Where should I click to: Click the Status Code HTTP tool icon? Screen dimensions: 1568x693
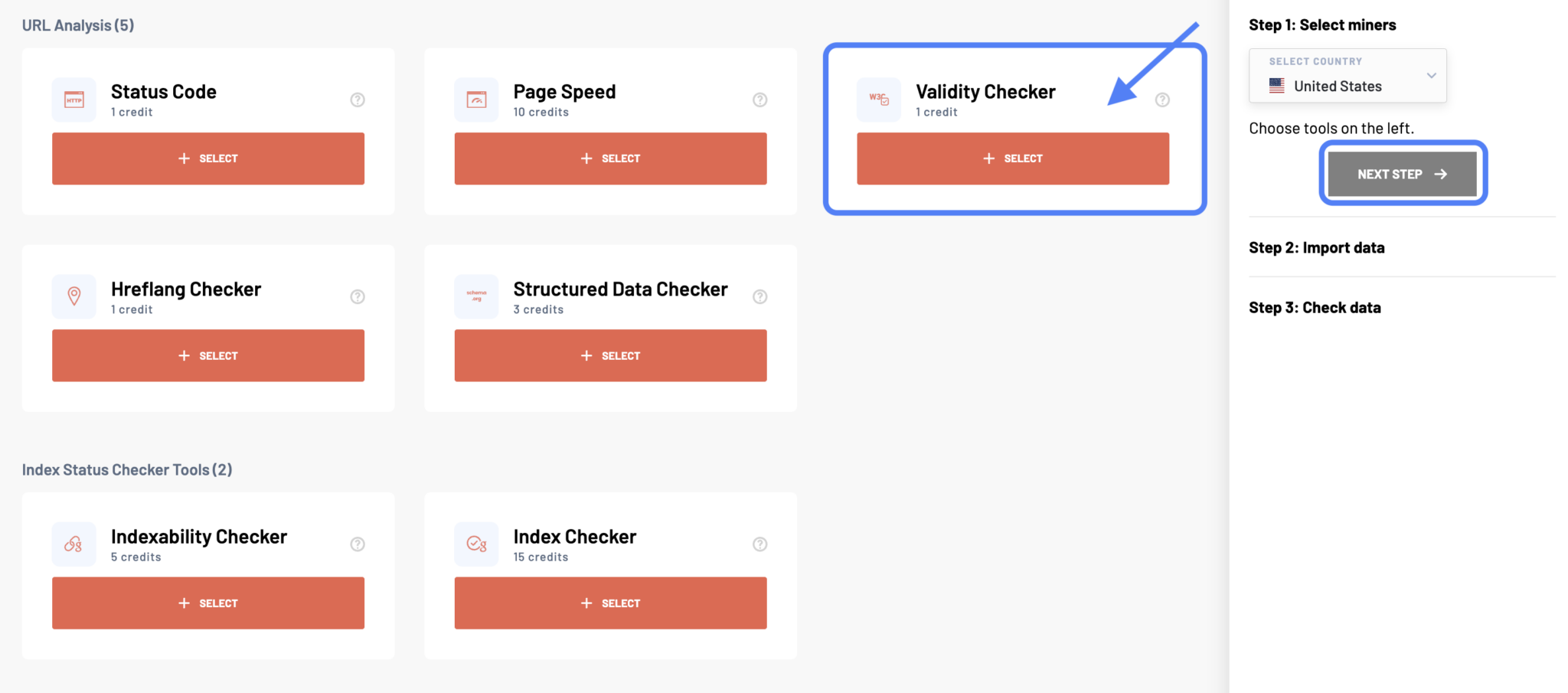tap(73, 100)
